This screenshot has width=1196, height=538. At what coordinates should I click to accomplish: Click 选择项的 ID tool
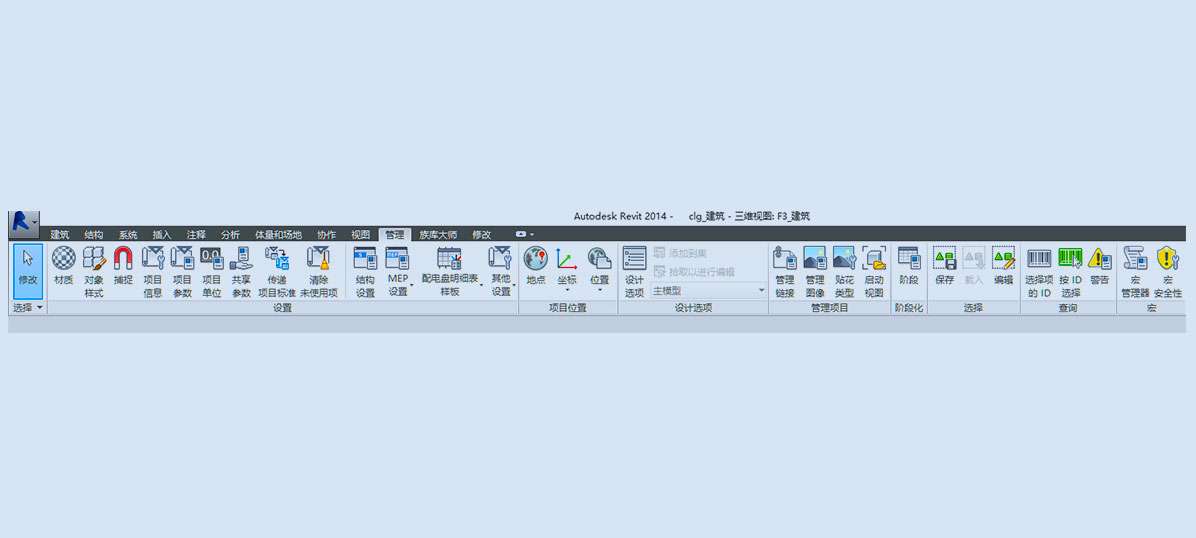click(x=1039, y=272)
